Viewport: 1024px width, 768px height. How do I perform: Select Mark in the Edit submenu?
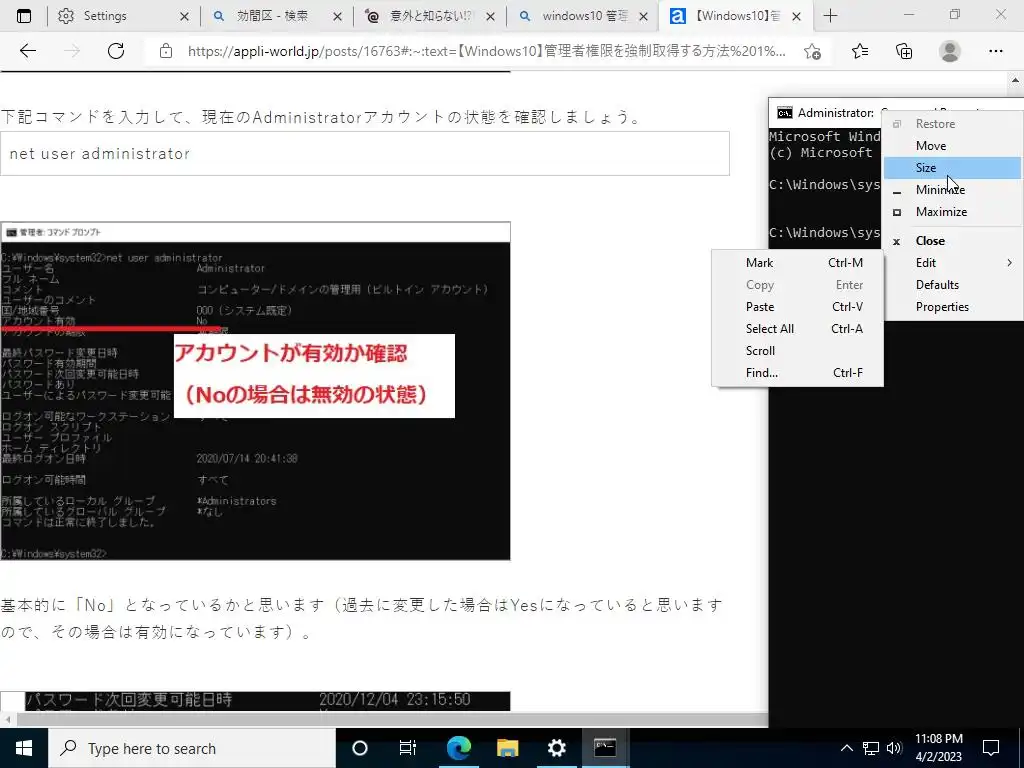click(x=797, y=263)
